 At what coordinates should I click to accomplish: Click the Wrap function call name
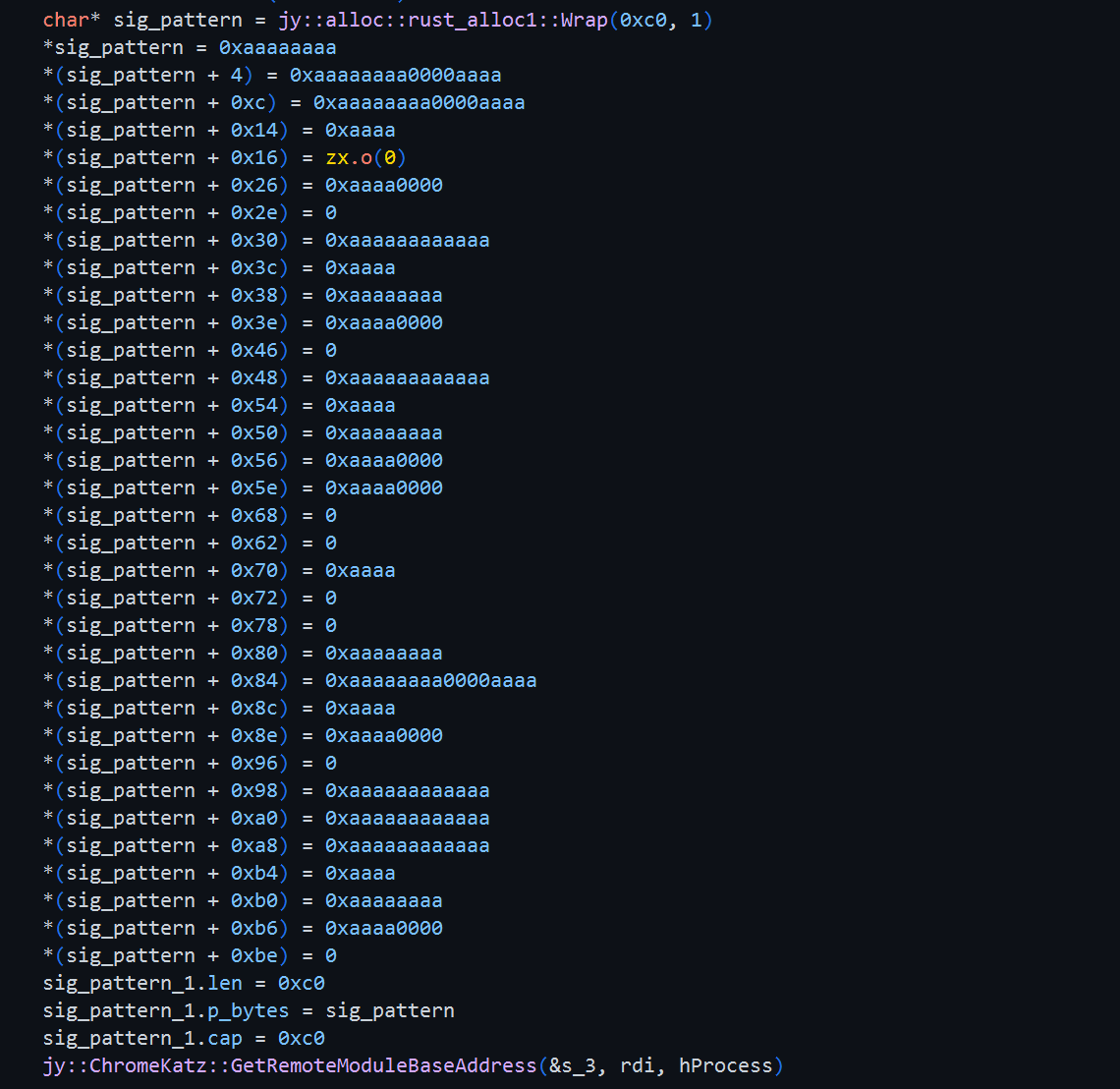click(584, 20)
